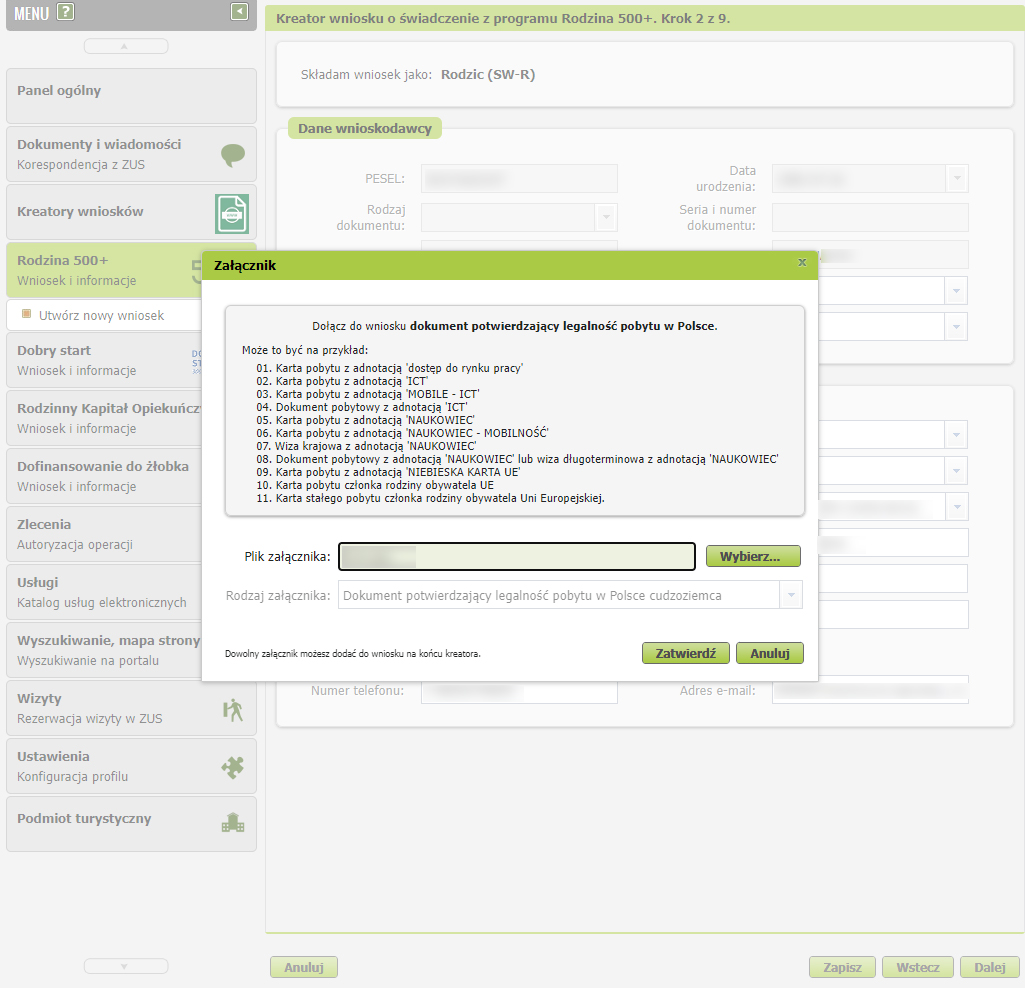Click the Plik załącznika input field

point(516,556)
